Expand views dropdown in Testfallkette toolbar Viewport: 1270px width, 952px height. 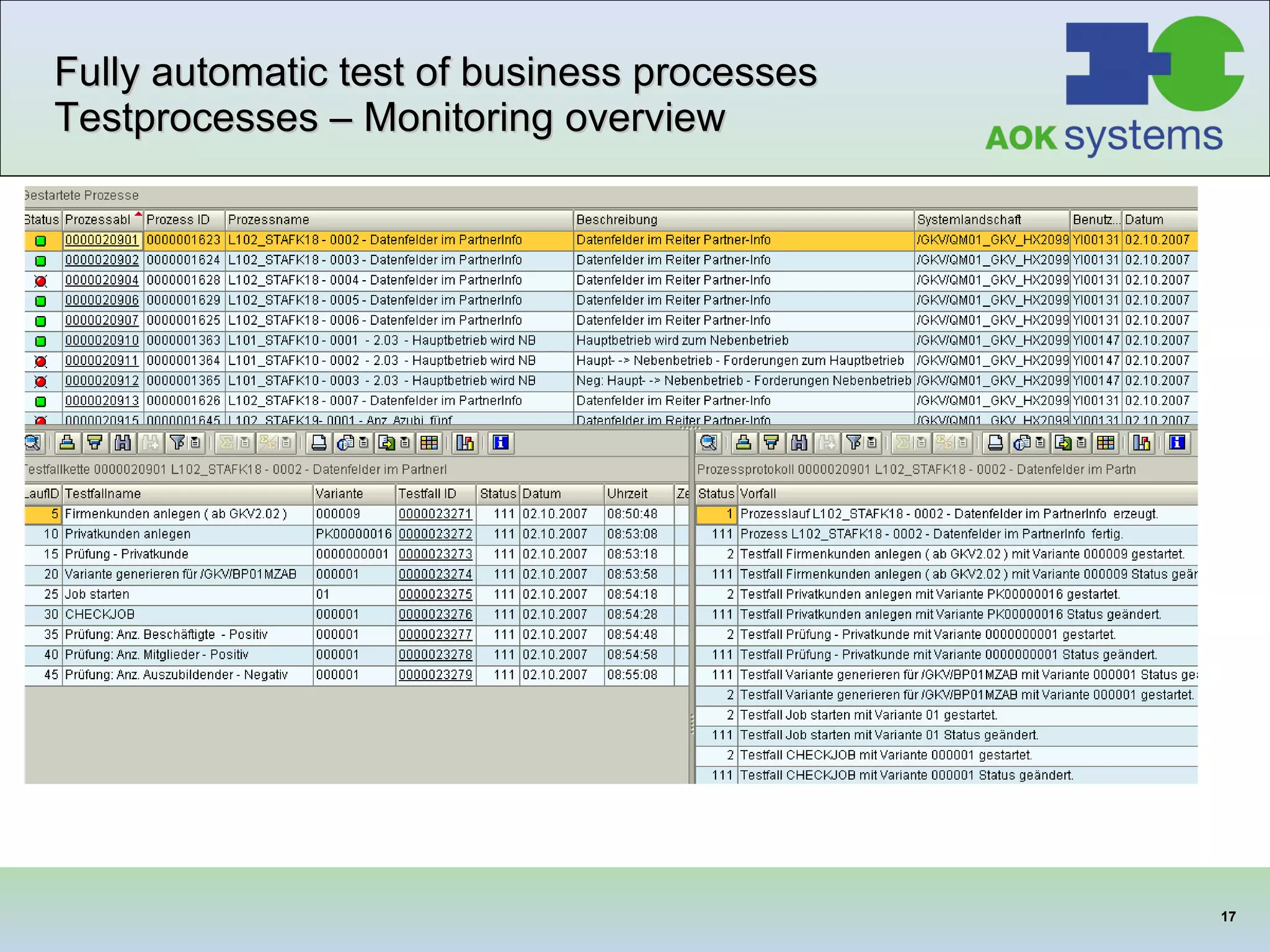[364, 443]
